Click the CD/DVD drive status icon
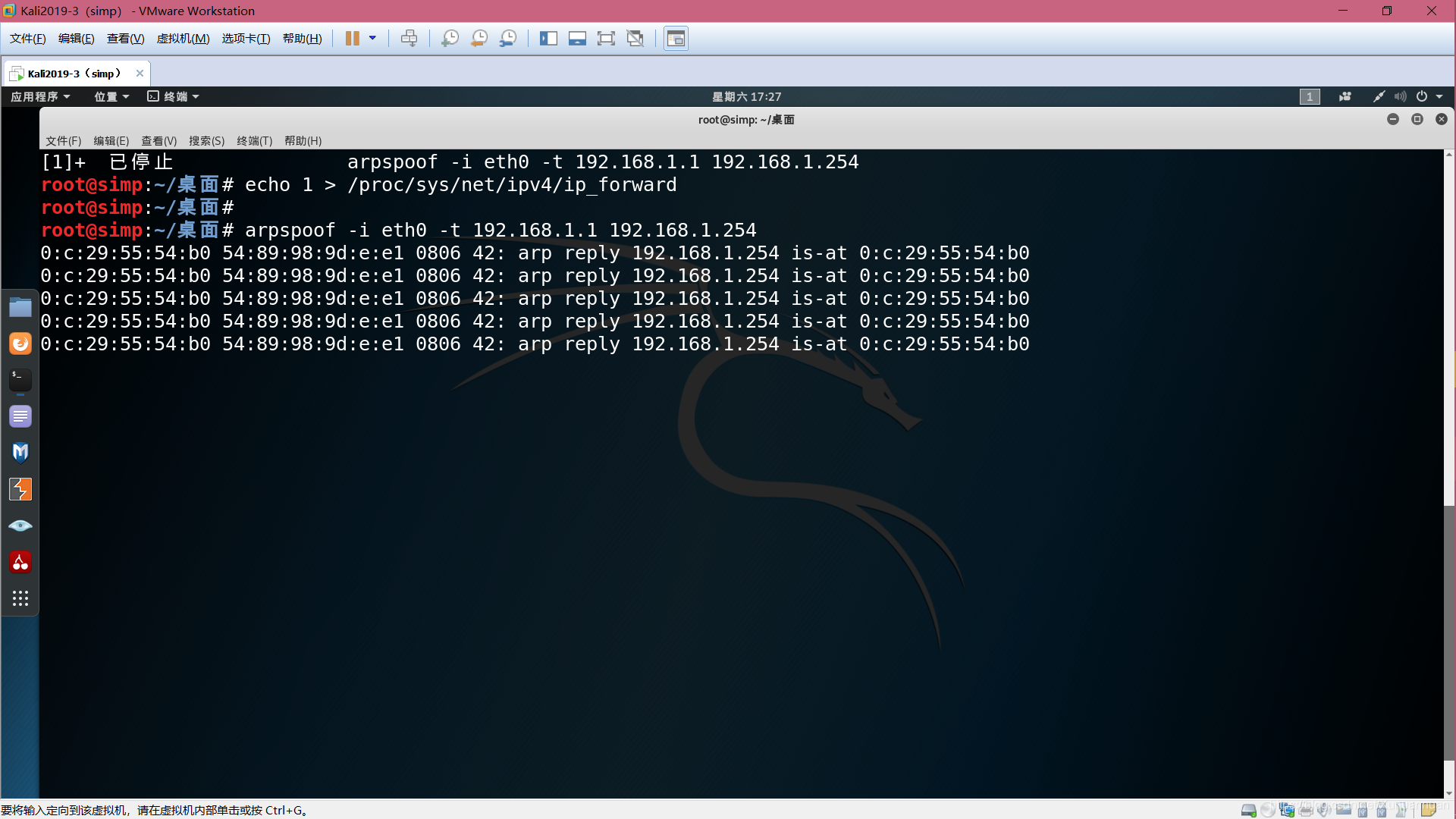This screenshot has height=819, width=1456. [1268, 810]
